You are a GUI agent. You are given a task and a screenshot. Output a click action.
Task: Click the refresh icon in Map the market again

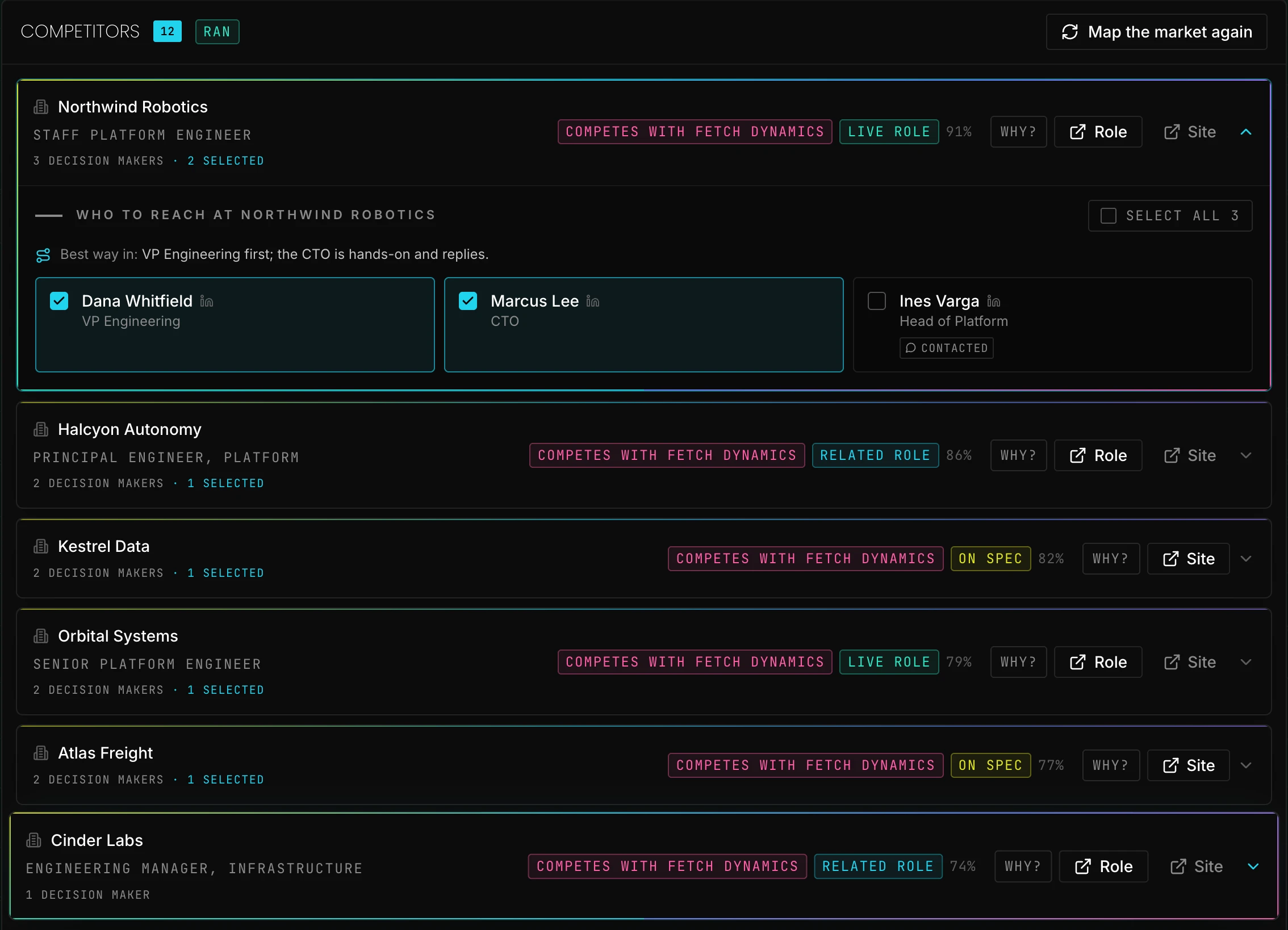pos(1070,32)
